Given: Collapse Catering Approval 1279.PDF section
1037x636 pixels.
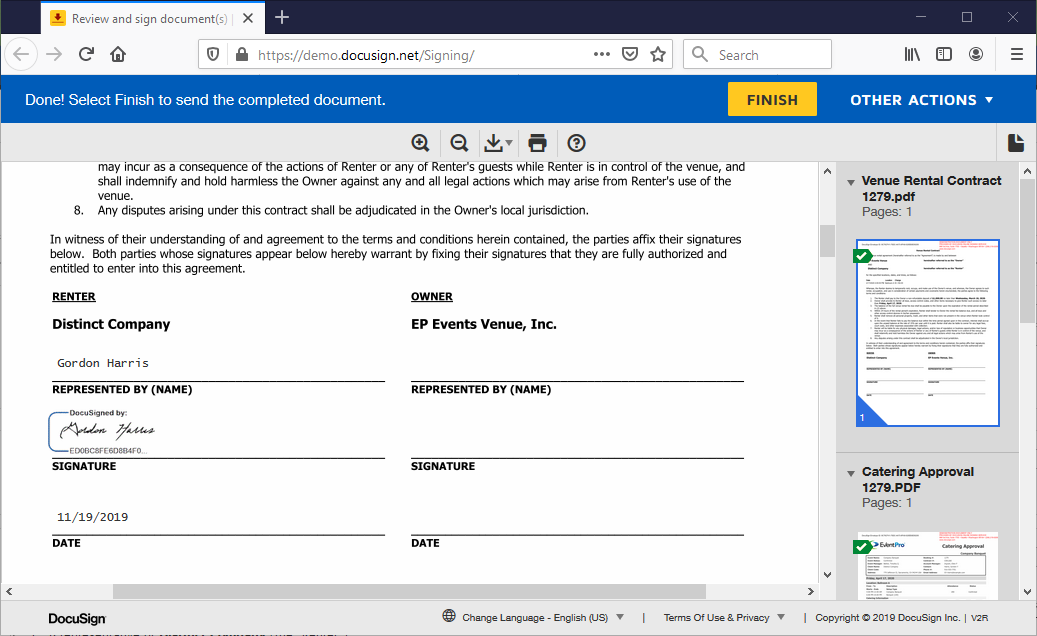Looking at the screenshot, I should click(851, 473).
